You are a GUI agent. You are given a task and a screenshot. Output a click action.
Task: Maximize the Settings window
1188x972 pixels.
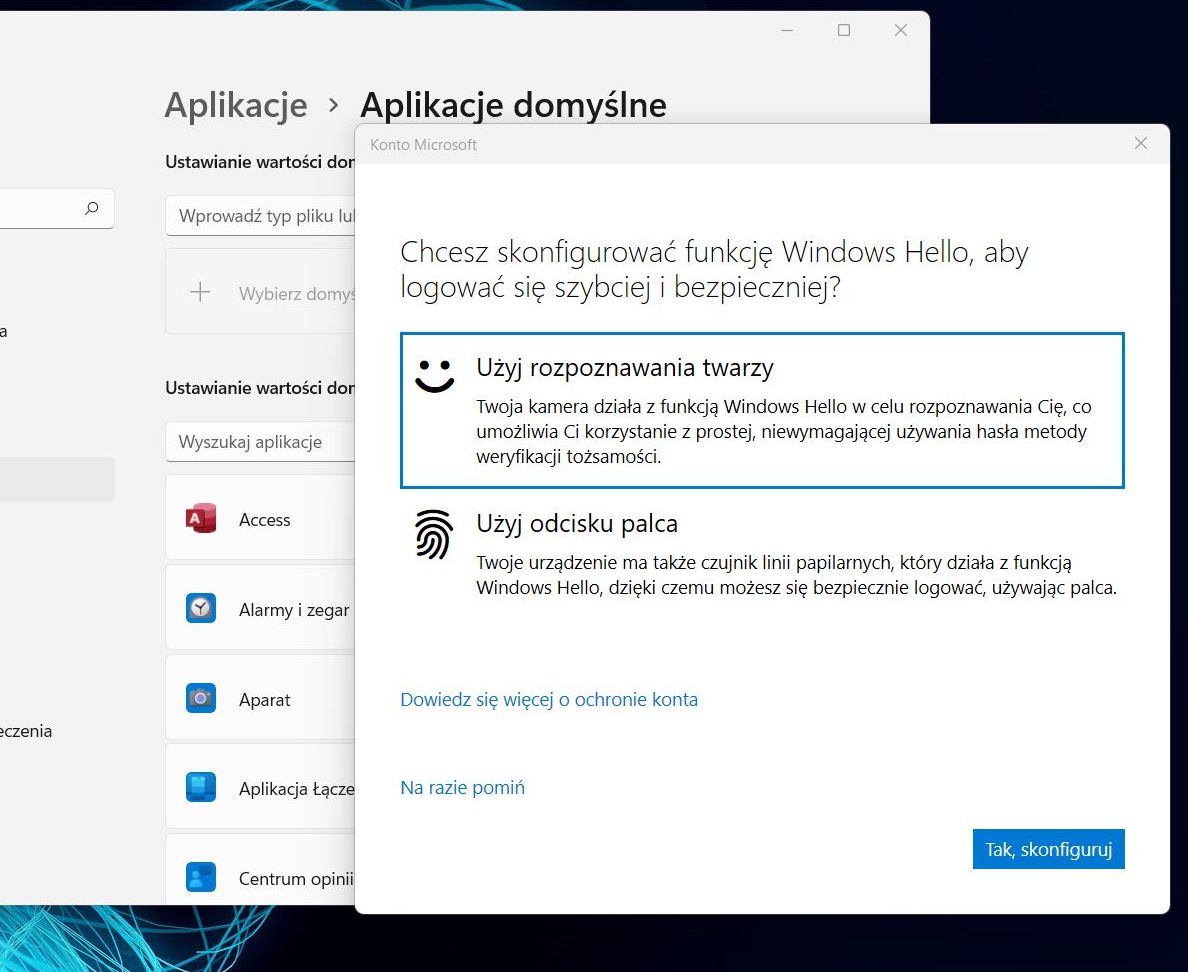(x=843, y=30)
